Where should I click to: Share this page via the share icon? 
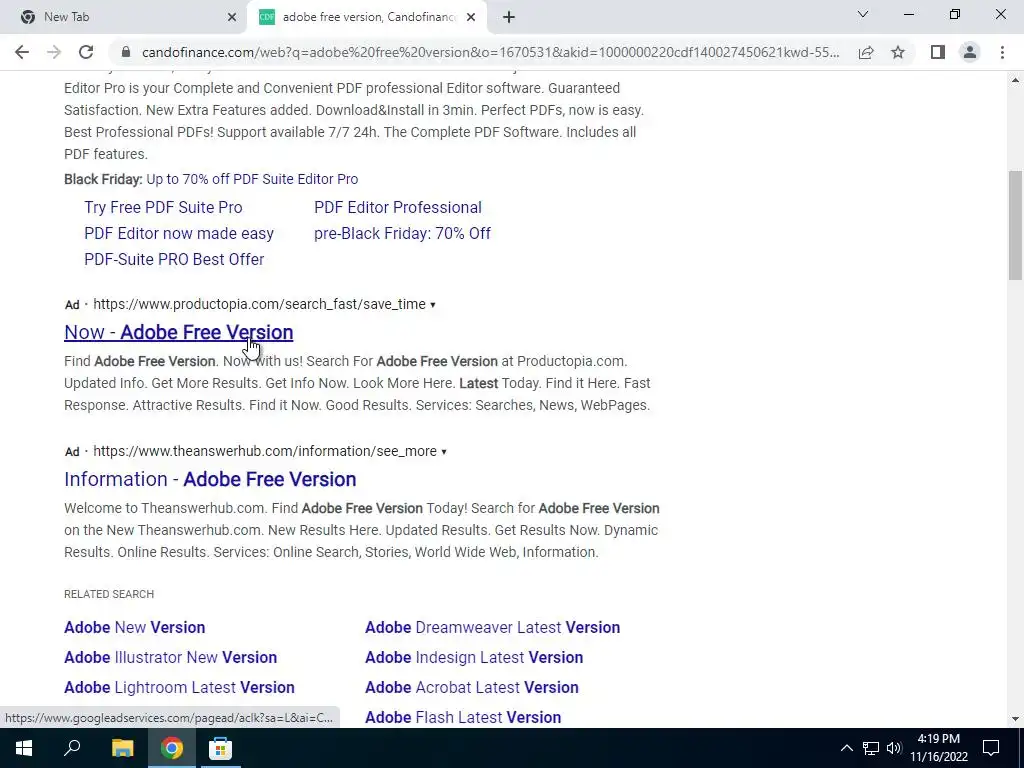point(866,52)
